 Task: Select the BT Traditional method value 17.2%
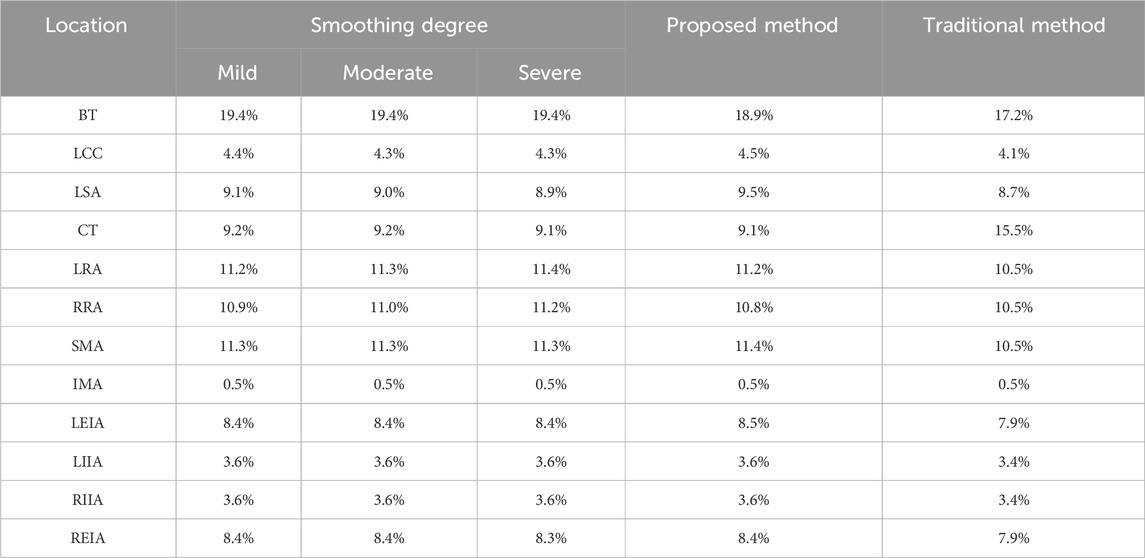(x=1013, y=116)
